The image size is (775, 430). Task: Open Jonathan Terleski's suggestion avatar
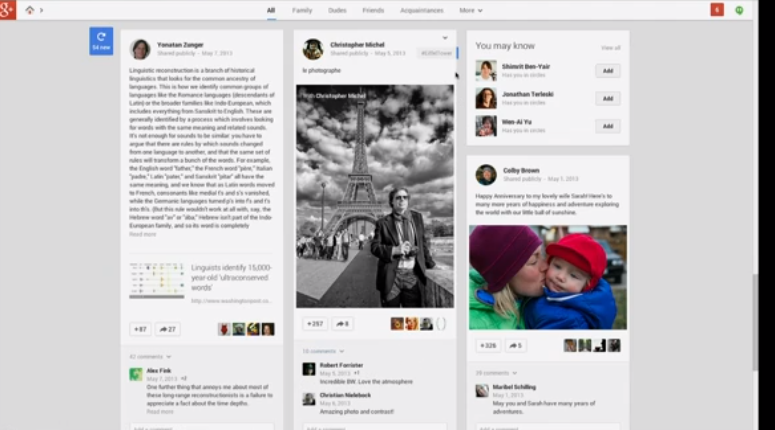click(x=486, y=98)
